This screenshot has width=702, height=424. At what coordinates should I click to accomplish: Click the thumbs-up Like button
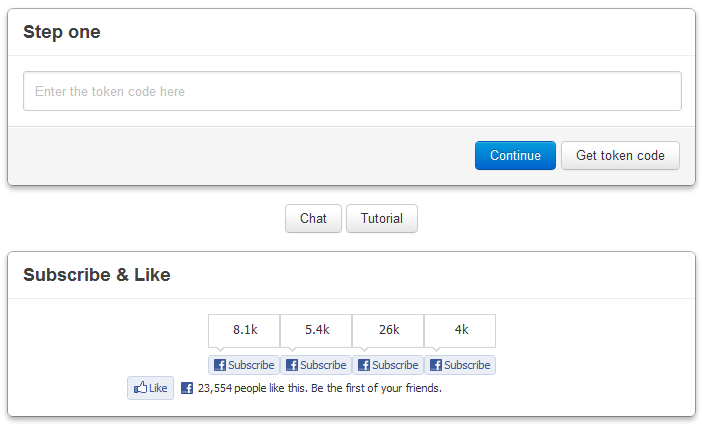tap(150, 388)
